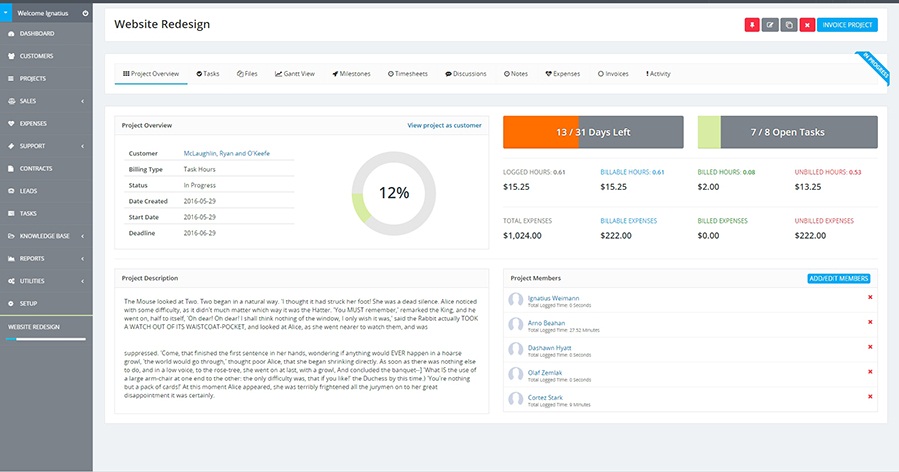The height and width of the screenshot is (472, 899).
Task: Click the copy project icon
Action: 788,25
